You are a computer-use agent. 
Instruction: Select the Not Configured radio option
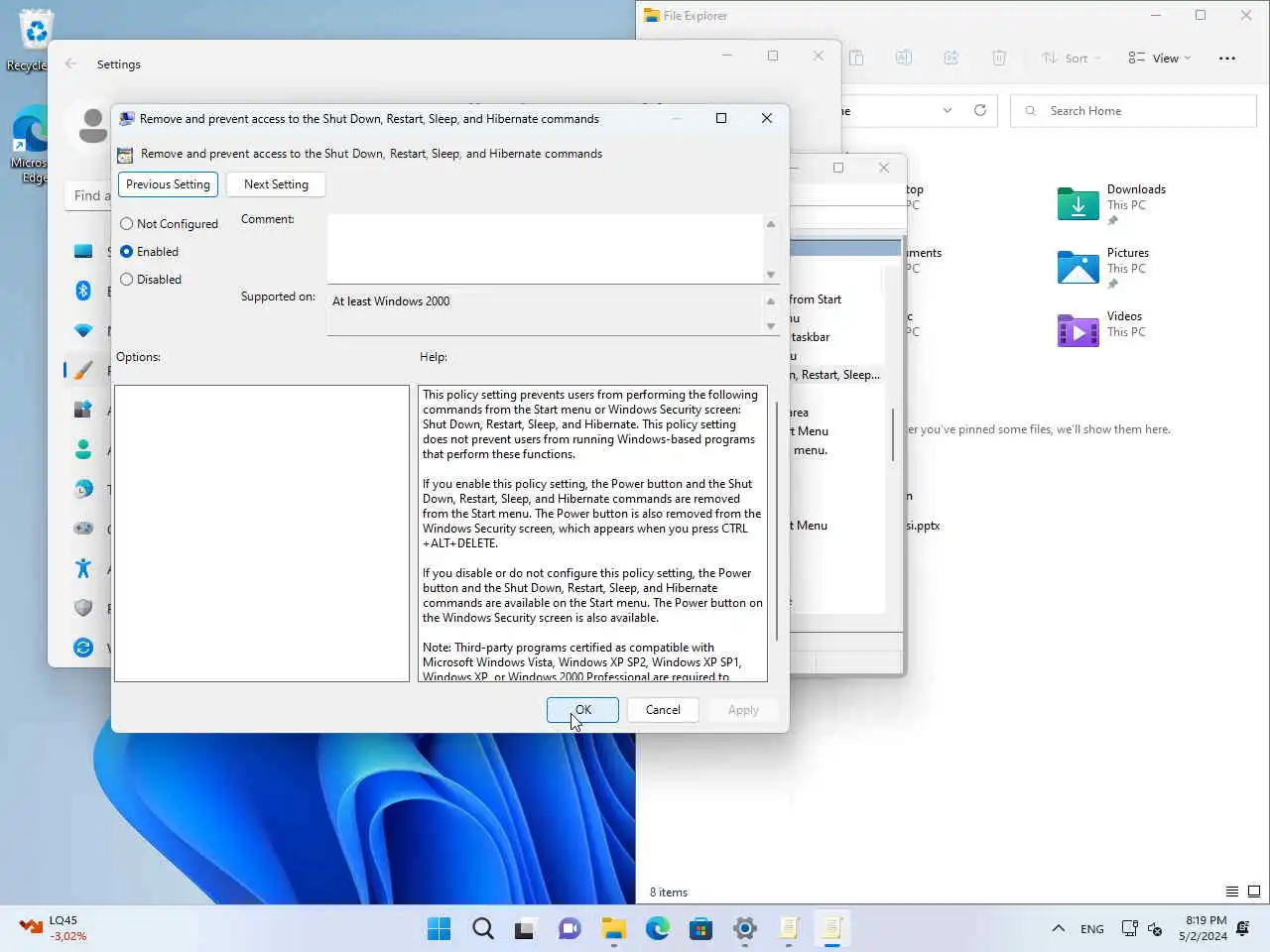click(169, 224)
